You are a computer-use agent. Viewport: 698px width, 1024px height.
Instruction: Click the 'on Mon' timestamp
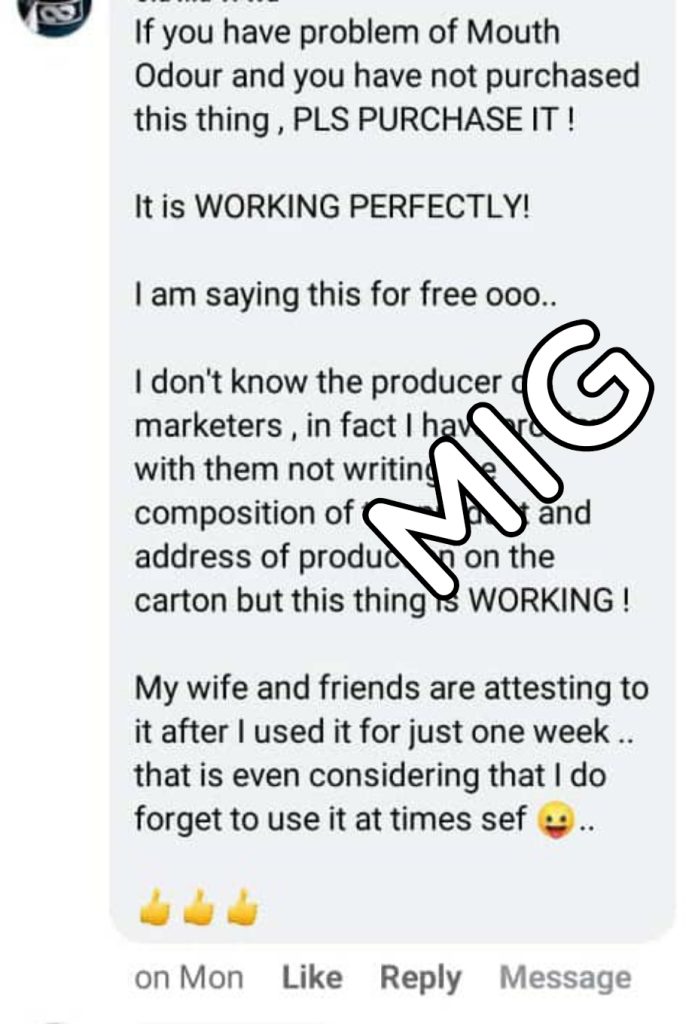click(188, 977)
